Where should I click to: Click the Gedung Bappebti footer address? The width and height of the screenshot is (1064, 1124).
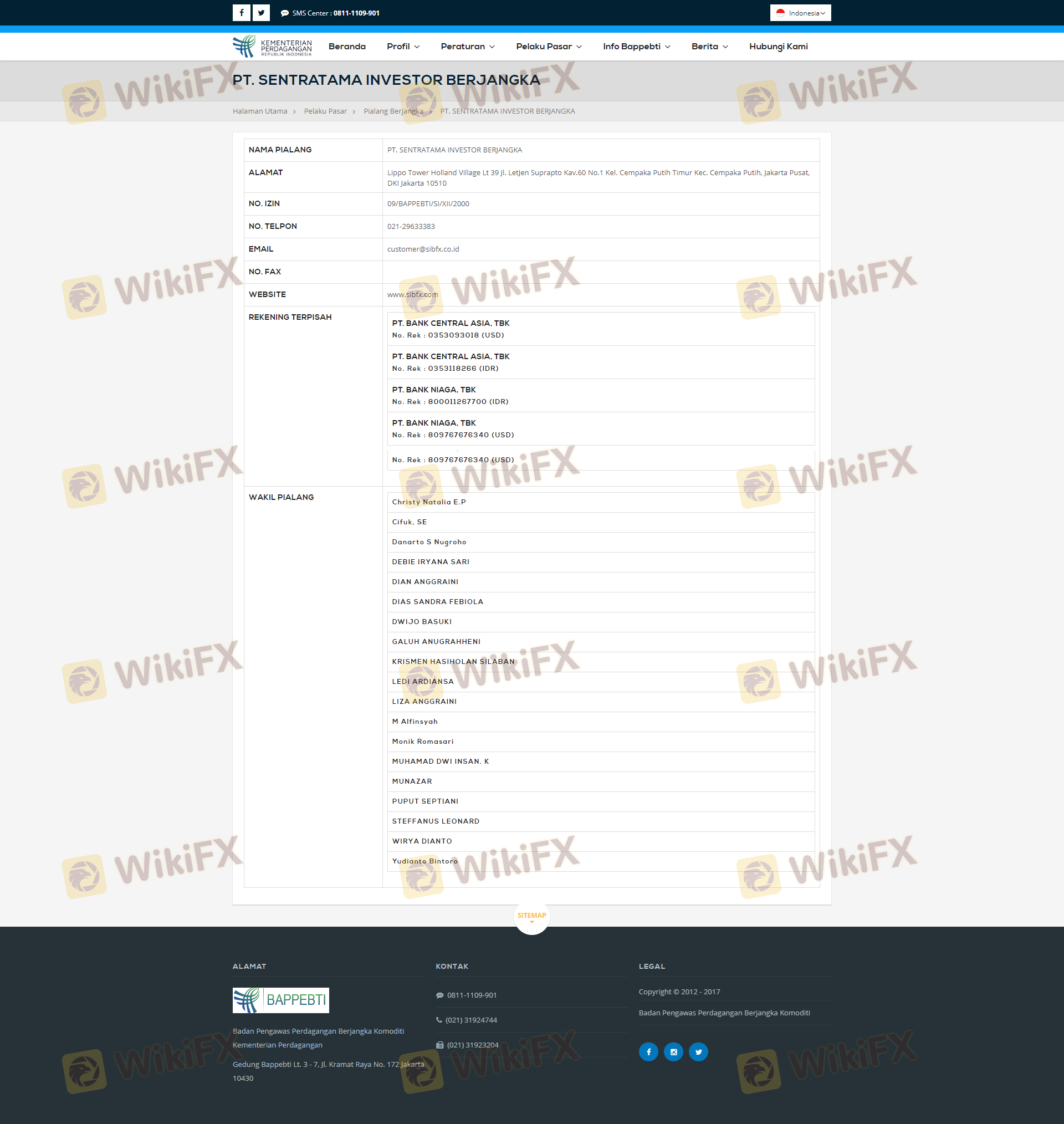point(328,1071)
